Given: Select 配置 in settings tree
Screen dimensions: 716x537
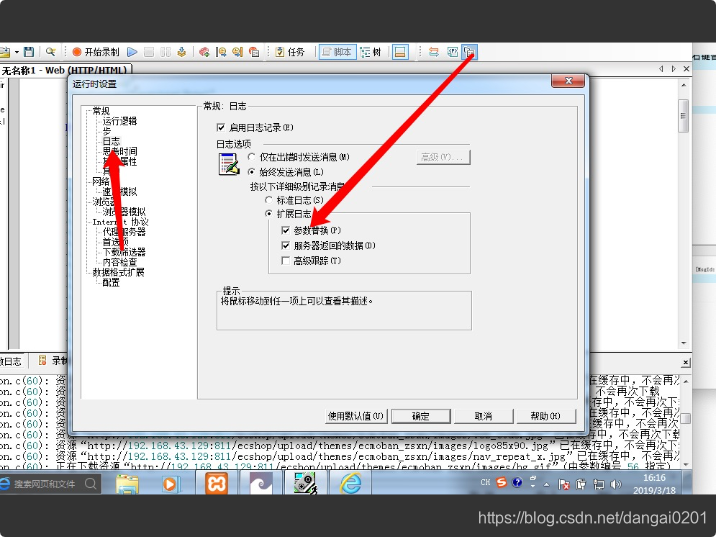Looking at the screenshot, I should click(111, 283).
